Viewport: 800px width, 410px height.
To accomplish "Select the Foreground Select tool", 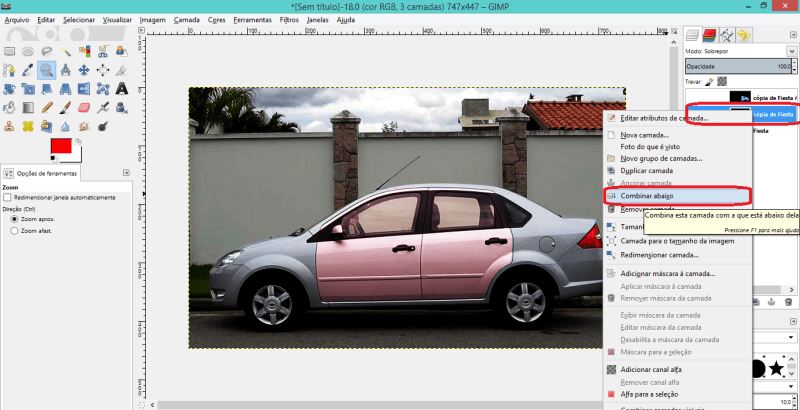I will pyautogui.click(x=121, y=51).
